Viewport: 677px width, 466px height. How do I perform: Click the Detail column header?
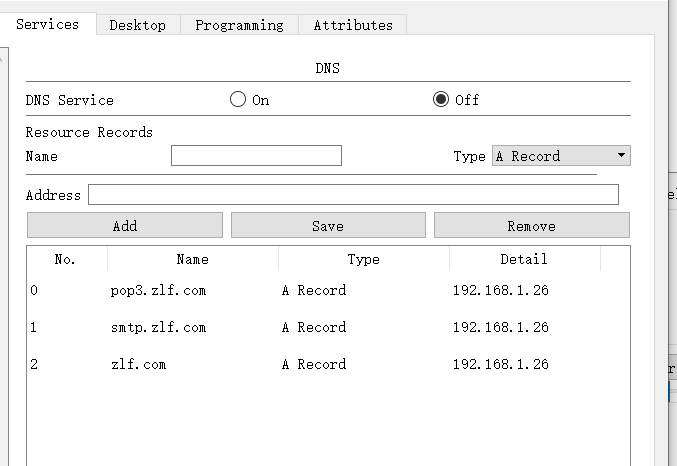(524, 259)
